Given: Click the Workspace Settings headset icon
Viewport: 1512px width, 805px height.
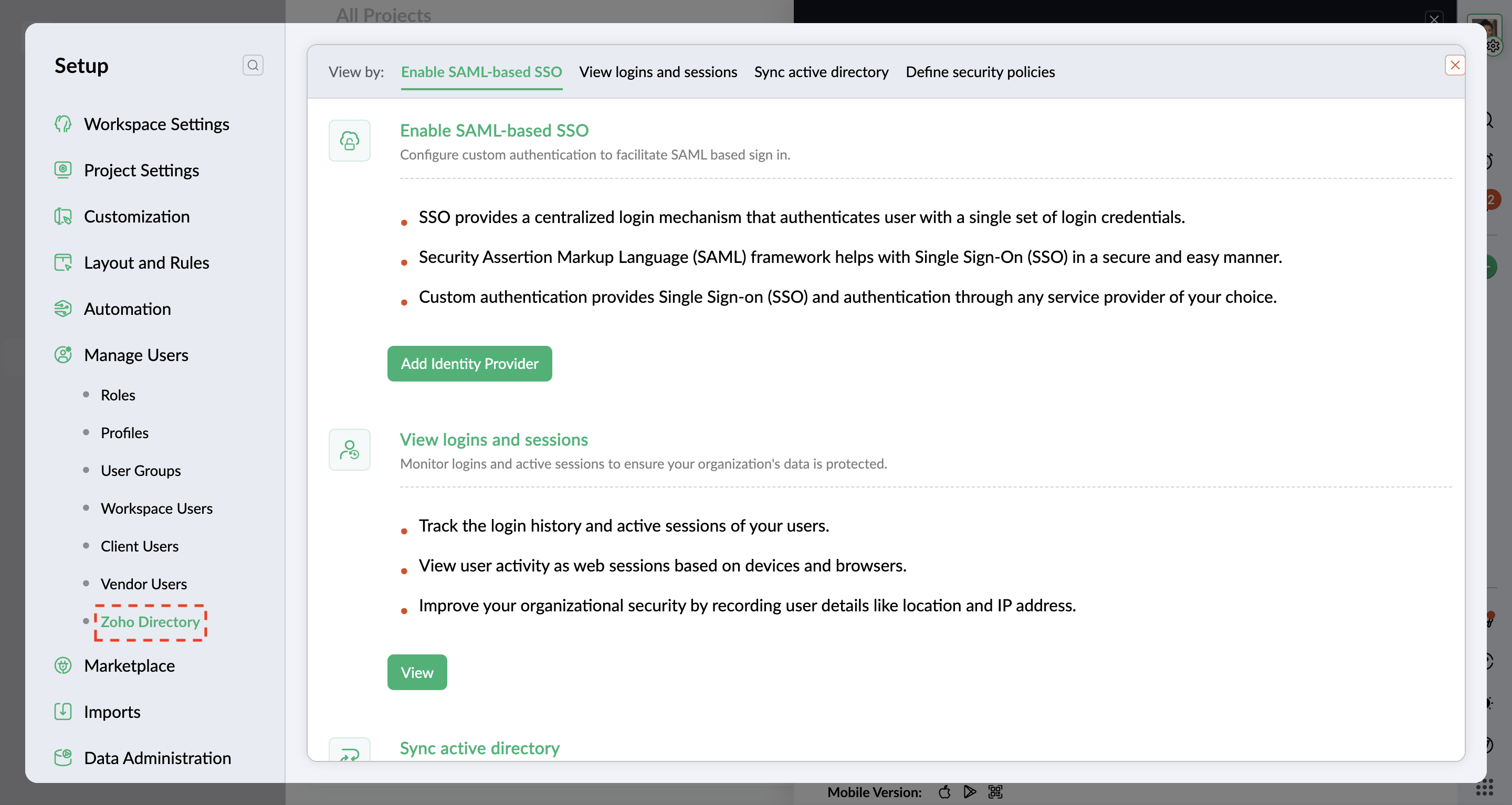Looking at the screenshot, I should [63, 124].
